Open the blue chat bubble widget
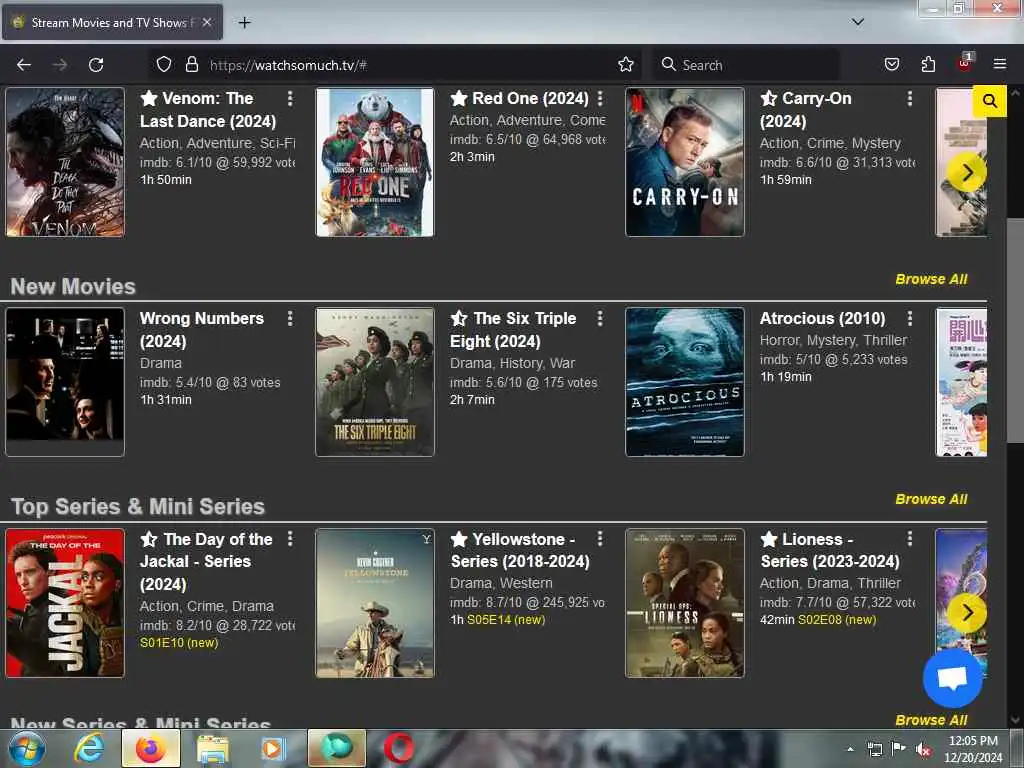1024x768 pixels. (x=952, y=678)
